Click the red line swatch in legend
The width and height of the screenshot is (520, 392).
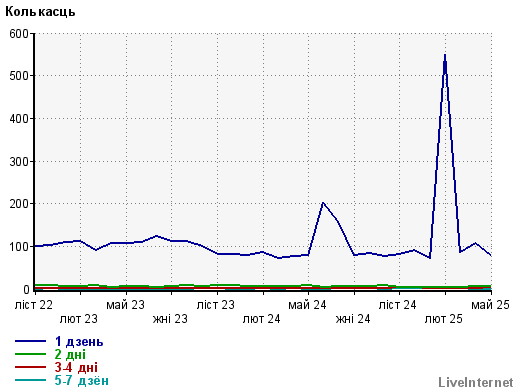pos(30,367)
